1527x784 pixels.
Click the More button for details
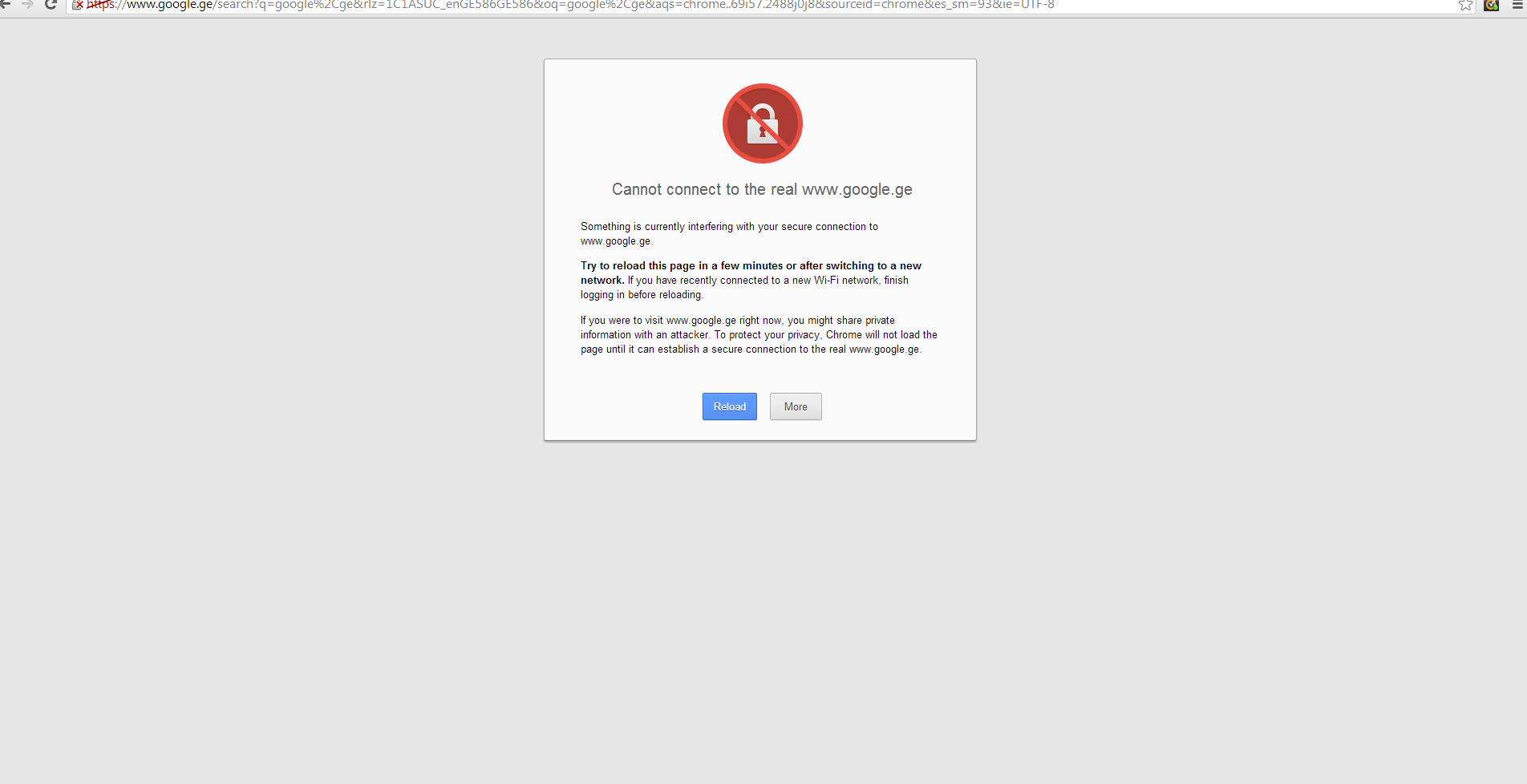point(796,406)
